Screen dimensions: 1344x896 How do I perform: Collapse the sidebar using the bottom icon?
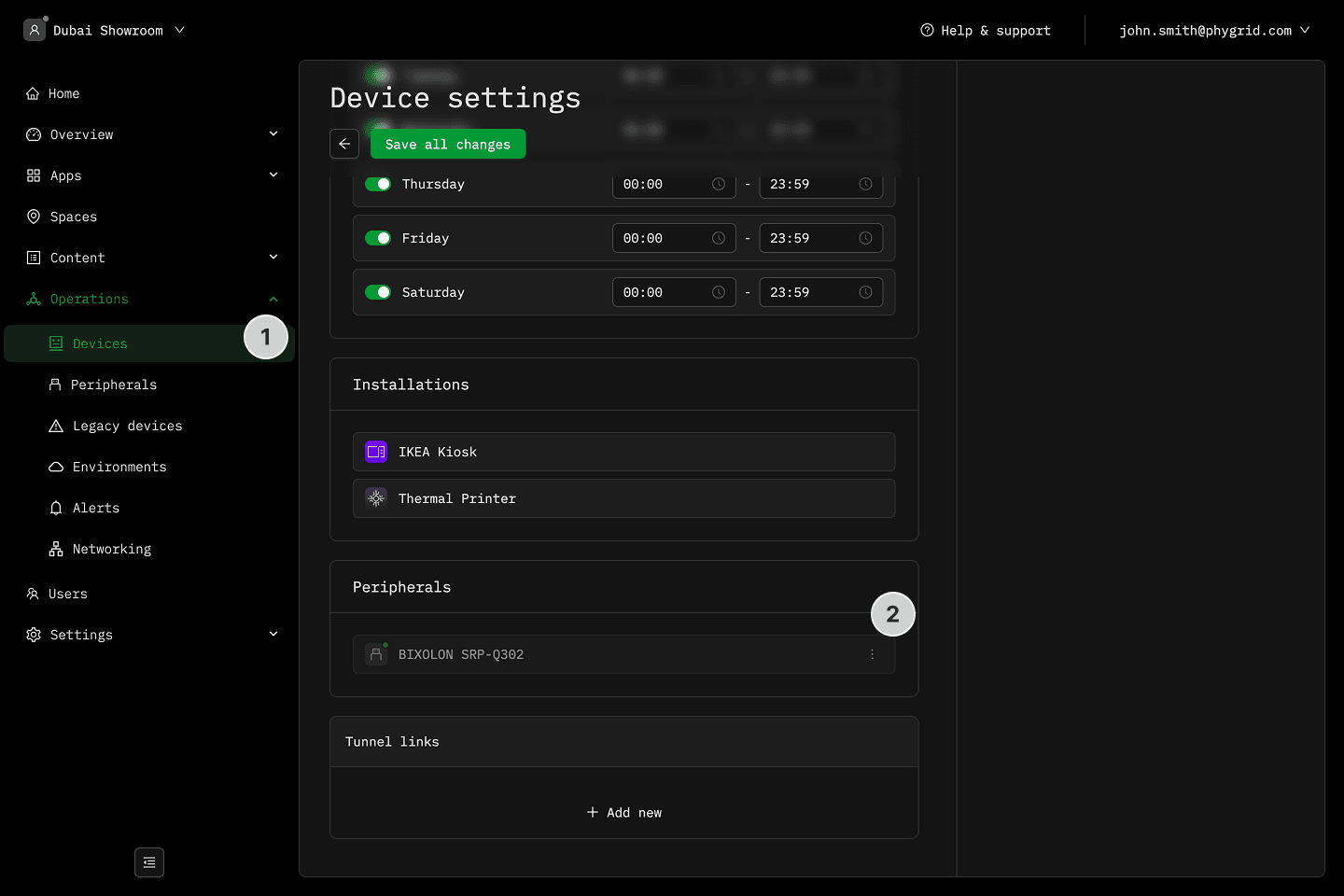[149, 862]
